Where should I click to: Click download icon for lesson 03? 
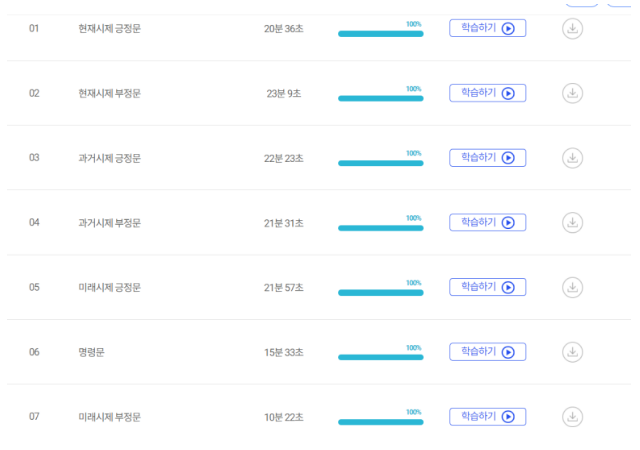click(x=572, y=158)
